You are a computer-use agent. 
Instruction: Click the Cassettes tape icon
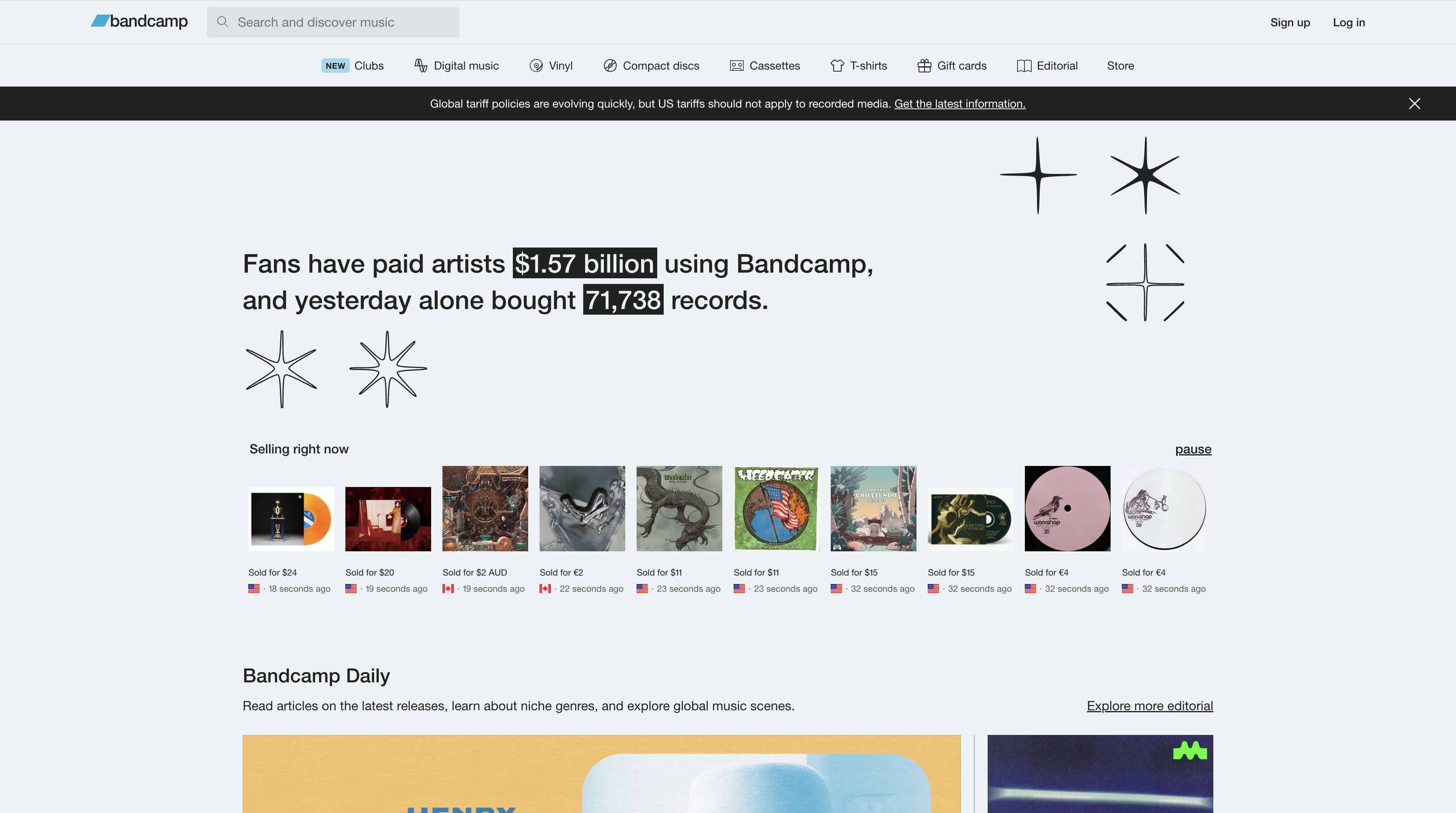tap(736, 66)
